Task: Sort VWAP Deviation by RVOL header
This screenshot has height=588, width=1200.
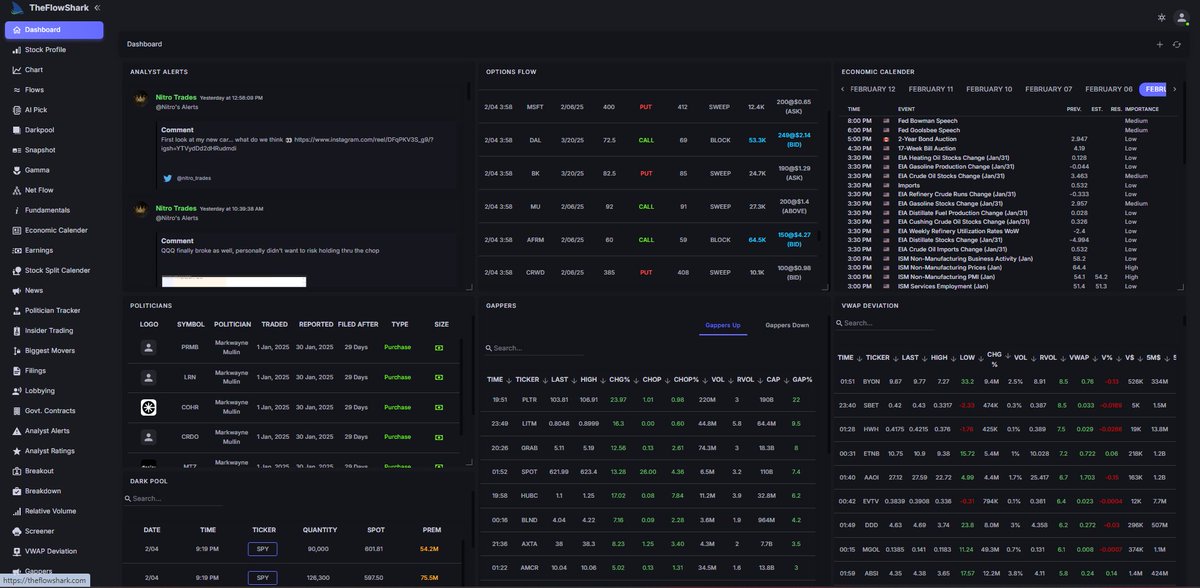Action: [1048, 357]
